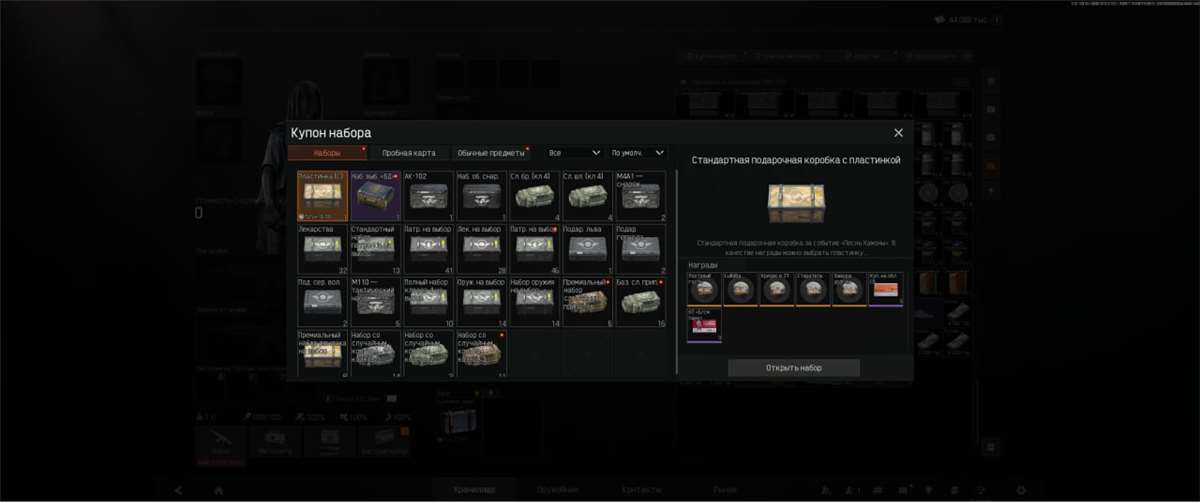Select the red coupon reward item
The image size is (1200, 502).
886,289
